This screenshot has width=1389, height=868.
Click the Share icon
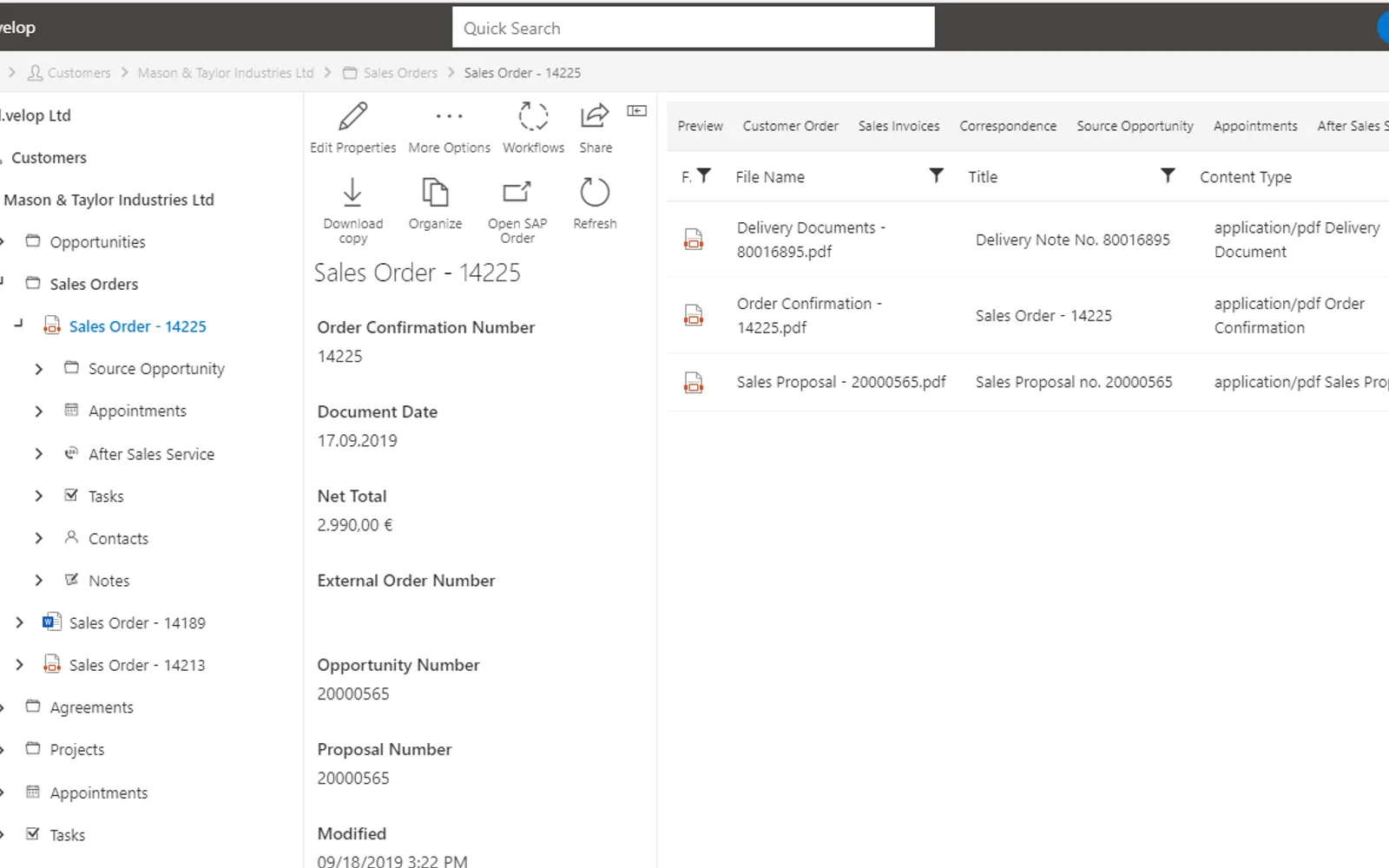595,115
